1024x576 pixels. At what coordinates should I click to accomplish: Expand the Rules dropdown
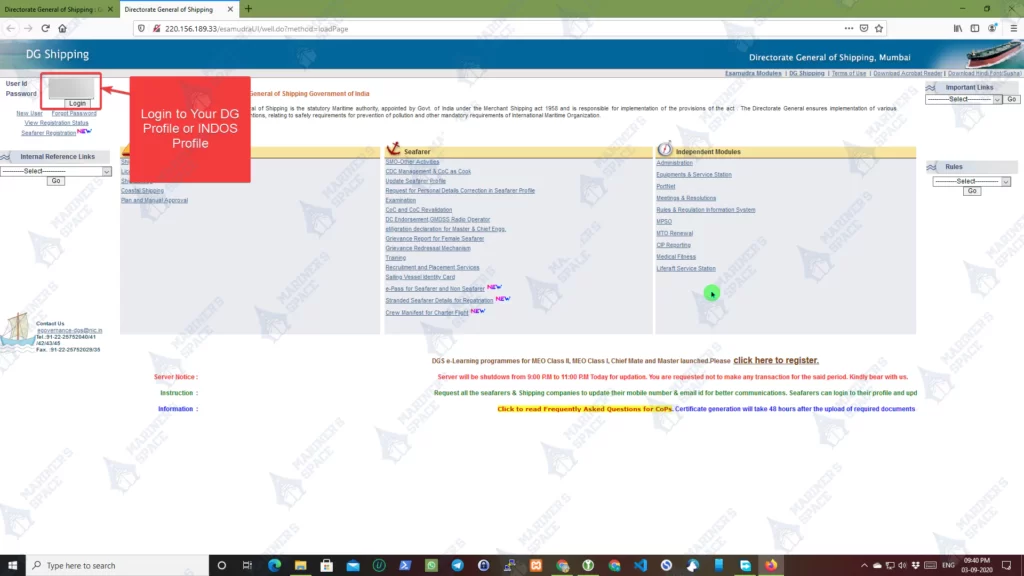coord(971,182)
